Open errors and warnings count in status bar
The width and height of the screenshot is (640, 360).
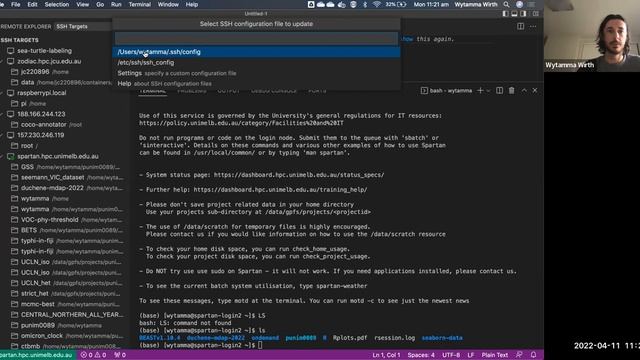pos(93,355)
